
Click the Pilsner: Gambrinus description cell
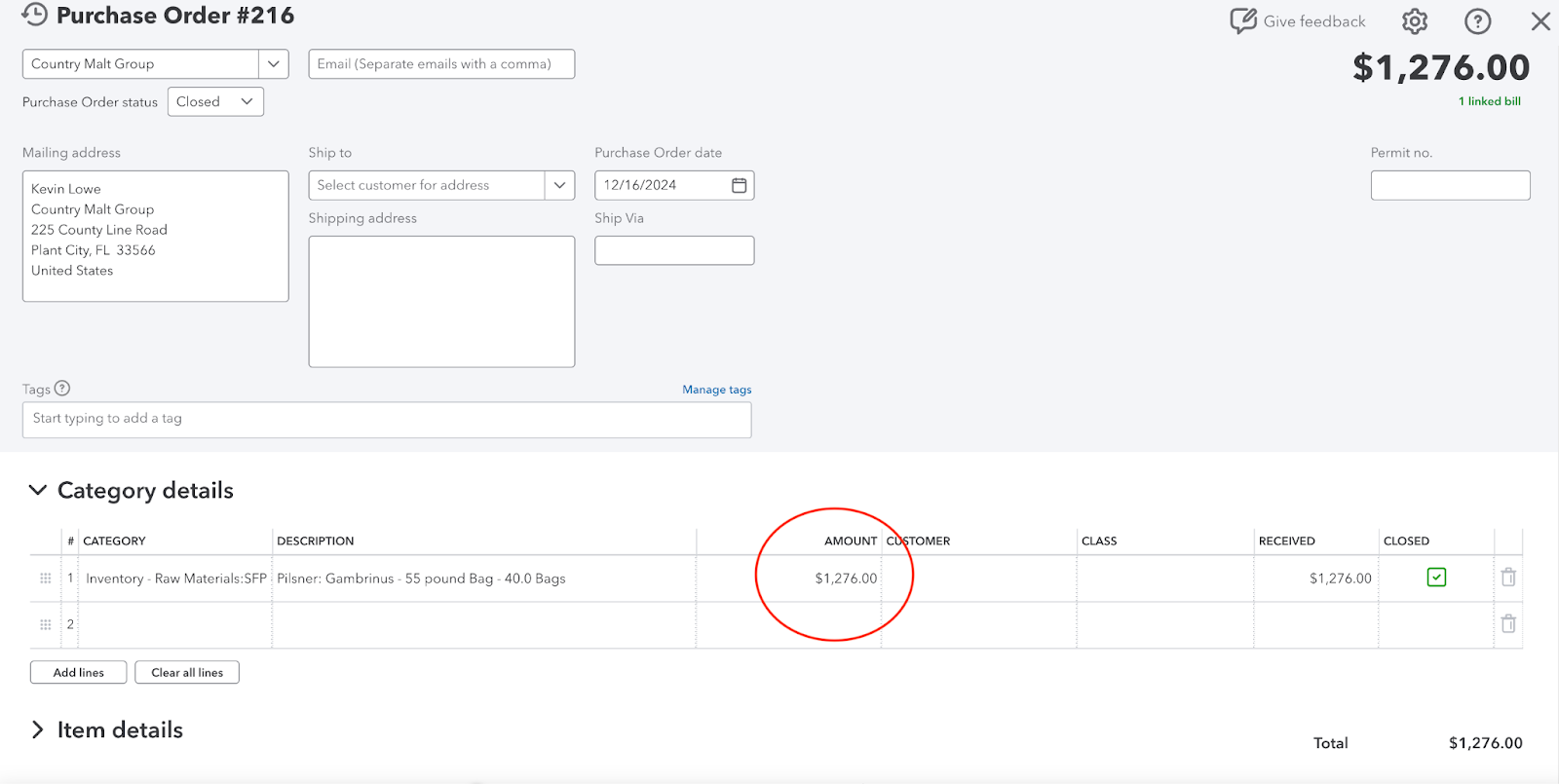484,579
